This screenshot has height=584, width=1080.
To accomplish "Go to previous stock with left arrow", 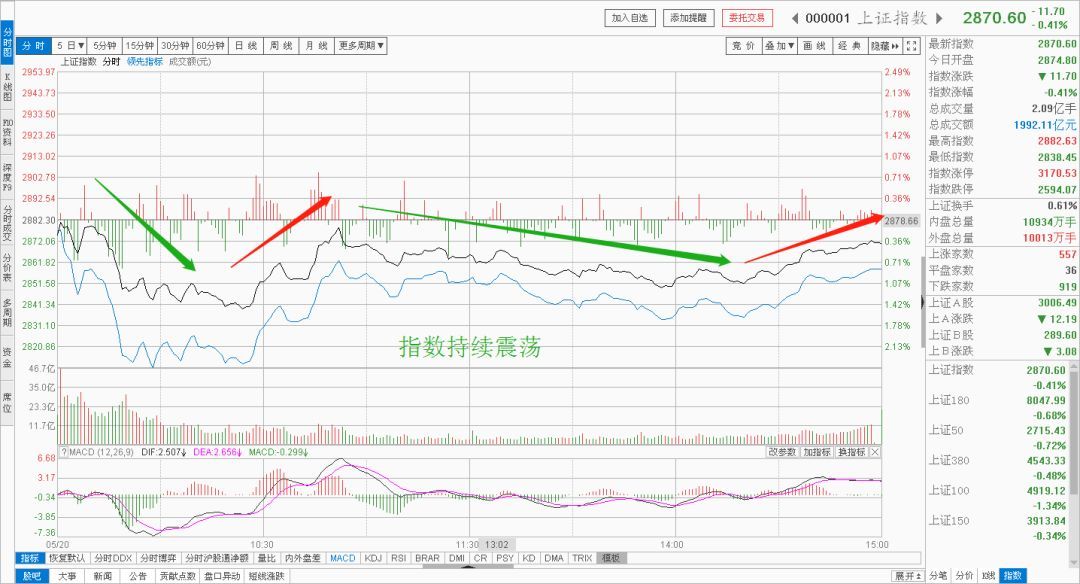I will coord(795,18).
